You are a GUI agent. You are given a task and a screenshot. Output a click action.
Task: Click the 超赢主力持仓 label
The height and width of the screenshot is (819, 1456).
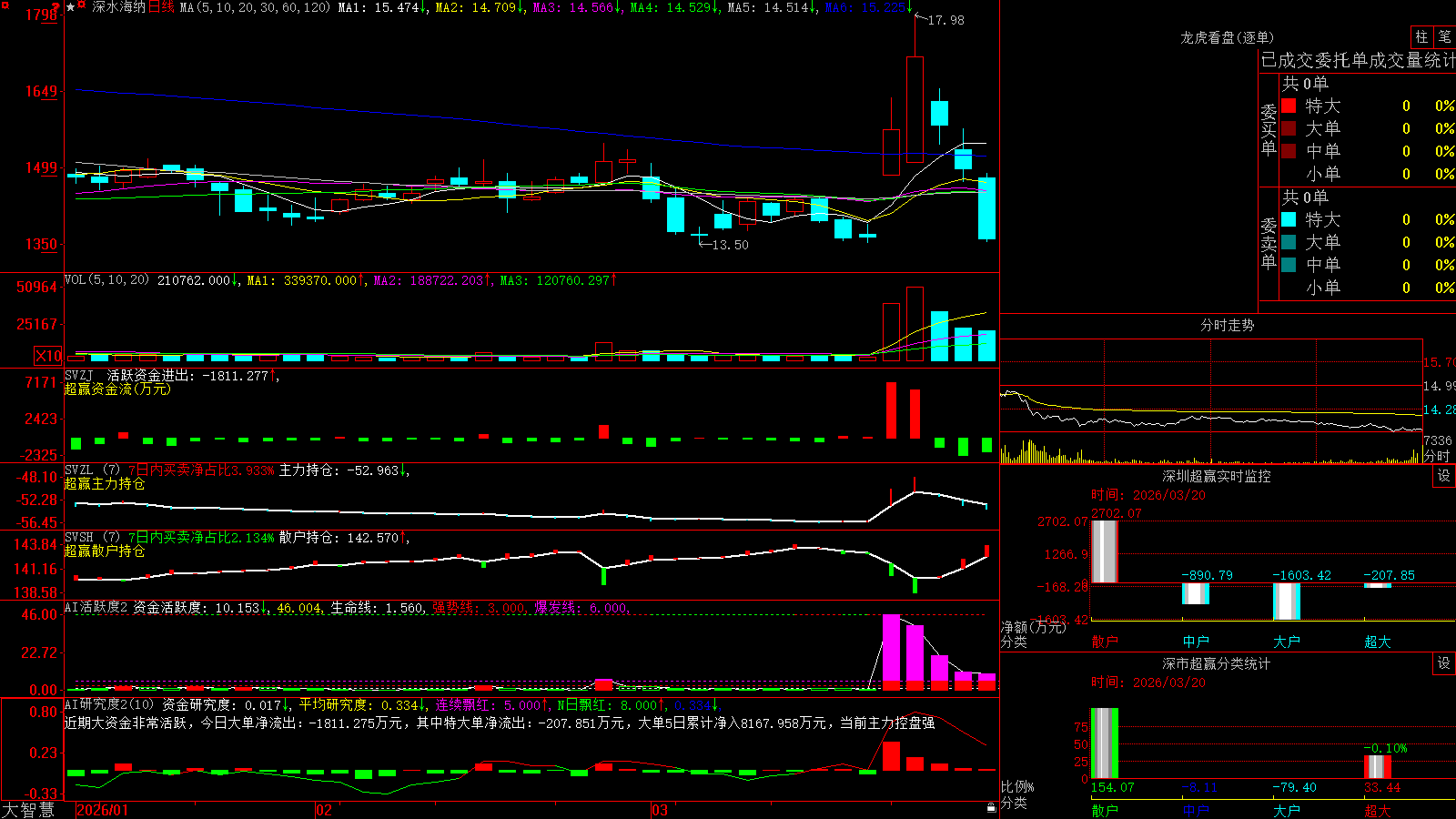(x=105, y=483)
